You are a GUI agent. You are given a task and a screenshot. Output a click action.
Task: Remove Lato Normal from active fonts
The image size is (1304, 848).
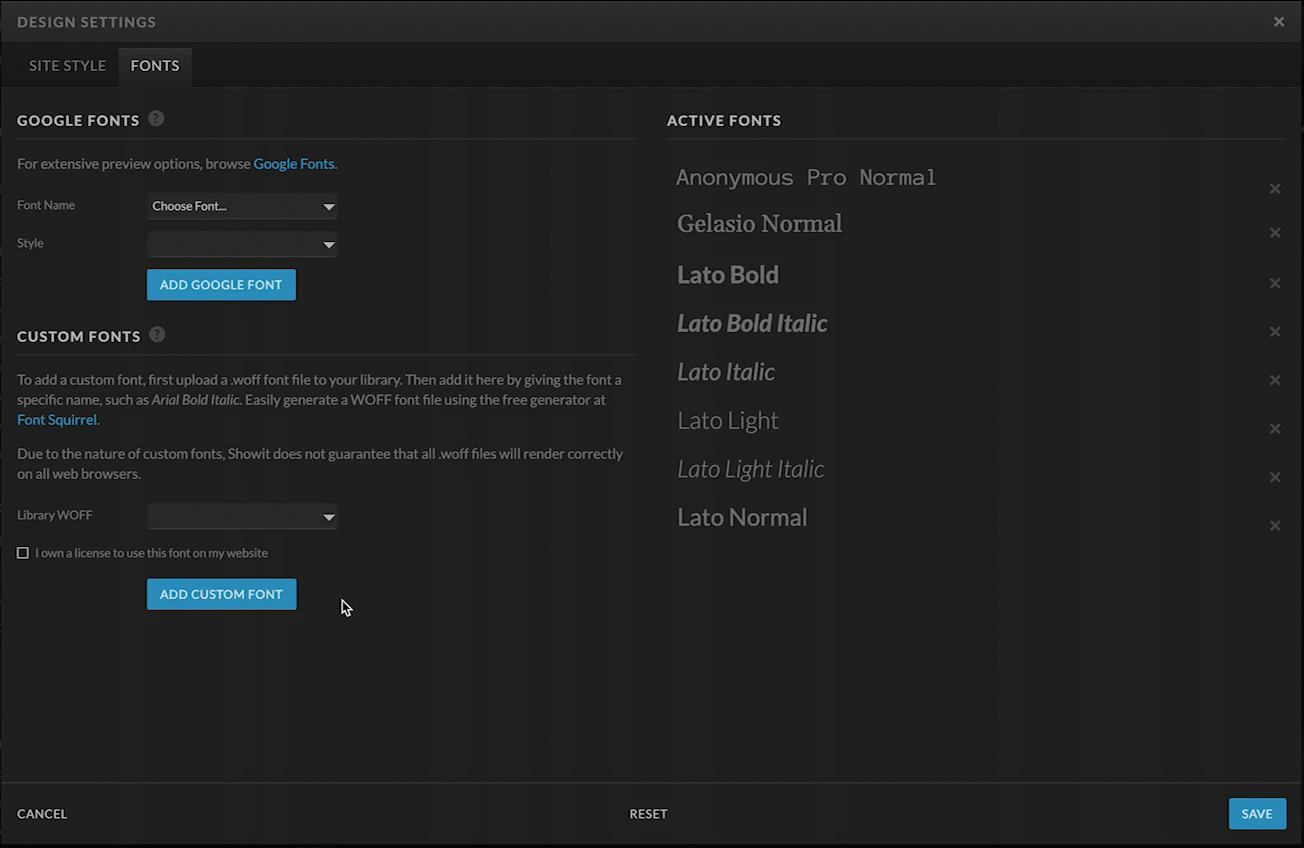(1275, 526)
